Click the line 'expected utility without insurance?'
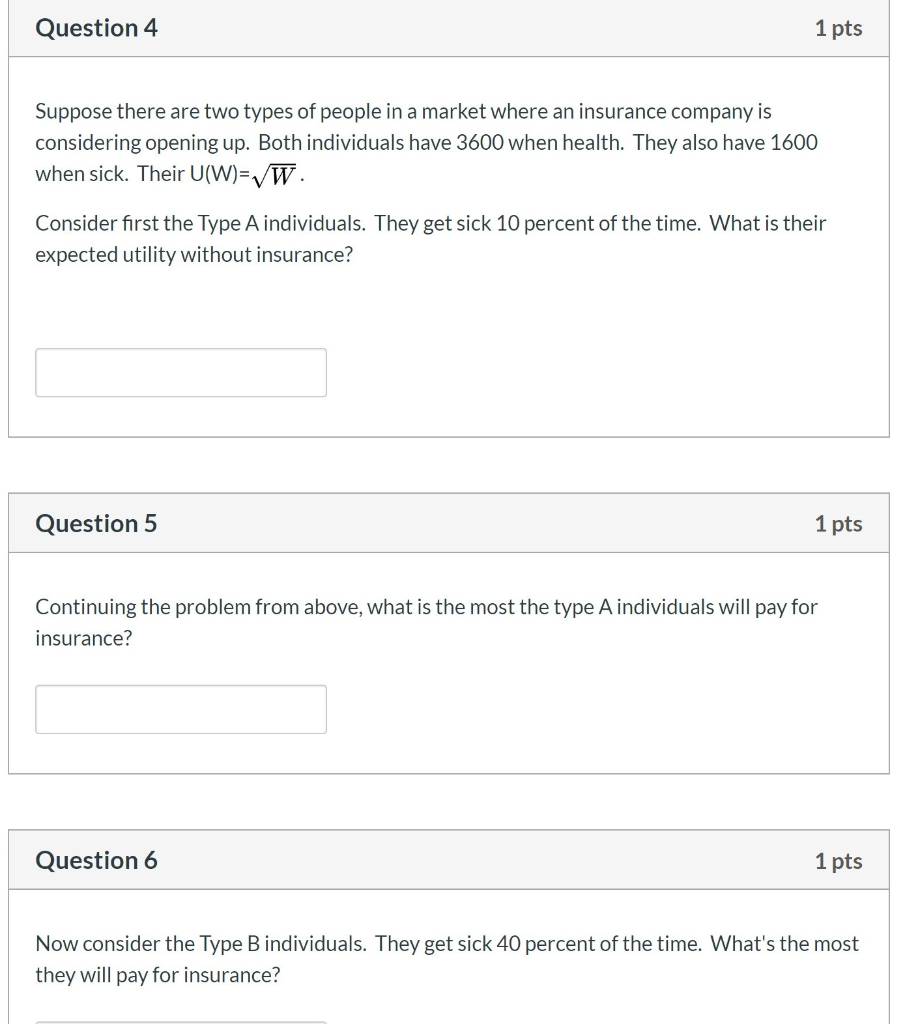Image resolution: width=918 pixels, height=1024 pixels. [194, 255]
